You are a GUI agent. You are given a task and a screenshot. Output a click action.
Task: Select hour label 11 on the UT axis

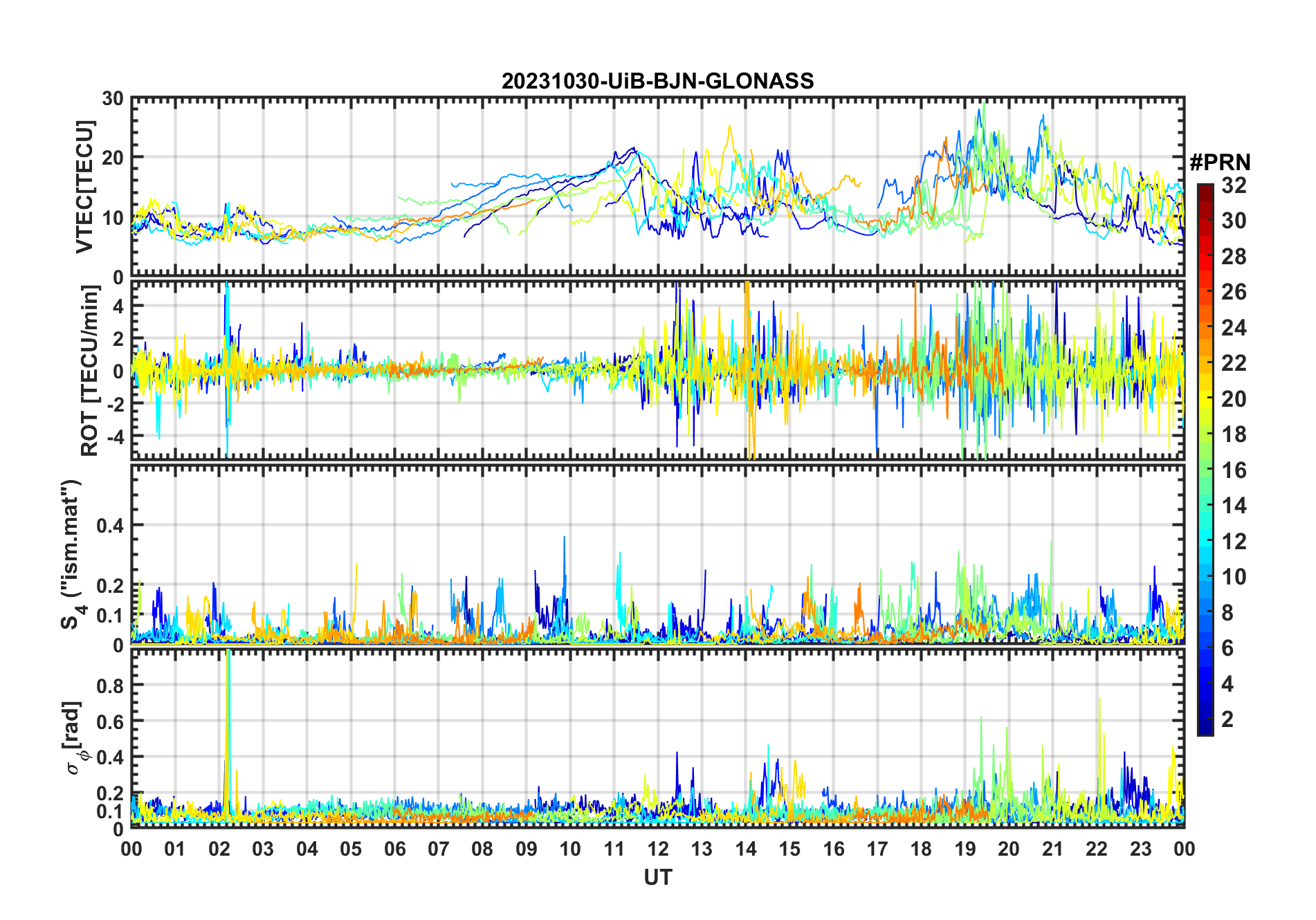614,849
